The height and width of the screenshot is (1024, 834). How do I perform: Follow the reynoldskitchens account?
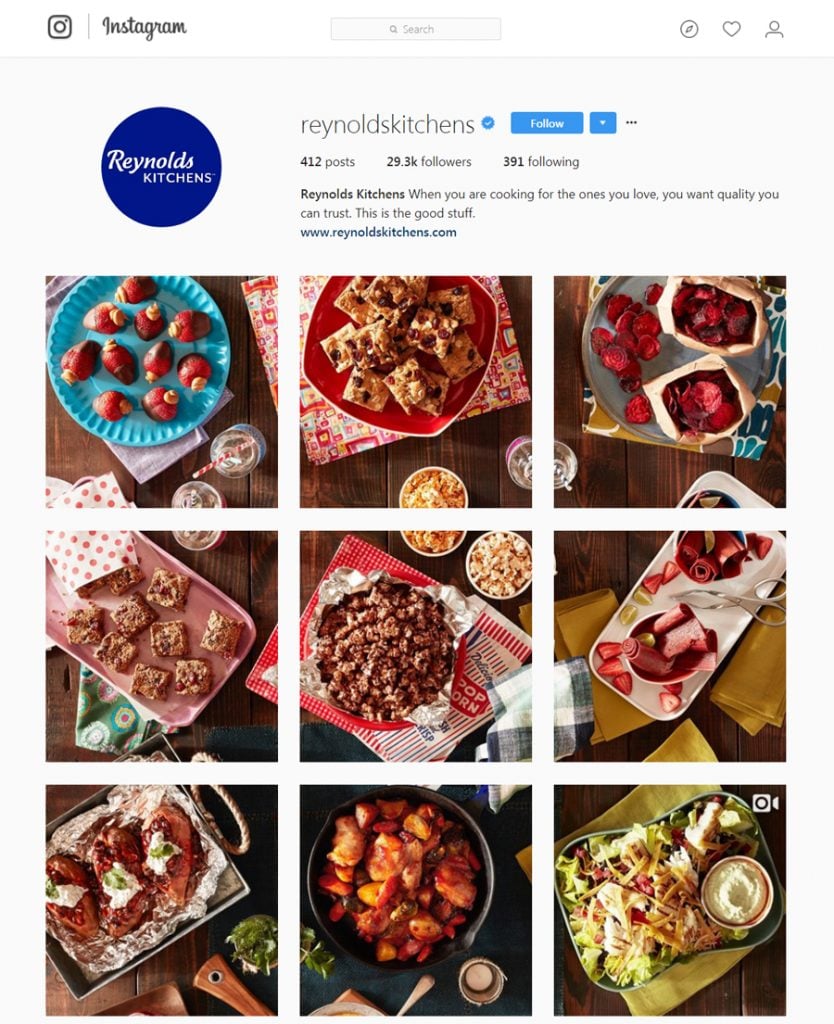[547, 123]
